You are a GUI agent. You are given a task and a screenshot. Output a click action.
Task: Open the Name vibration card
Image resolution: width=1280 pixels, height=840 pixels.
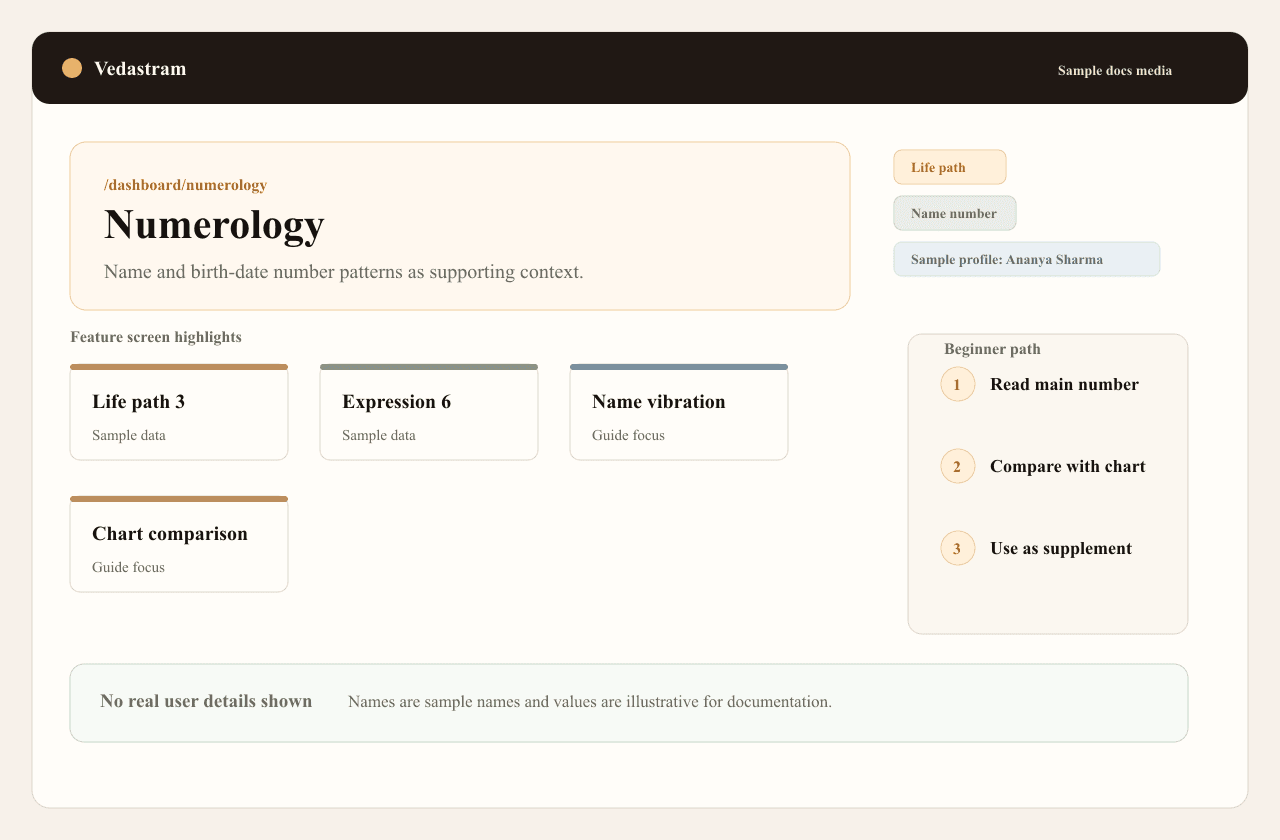(x=679, y=412)
